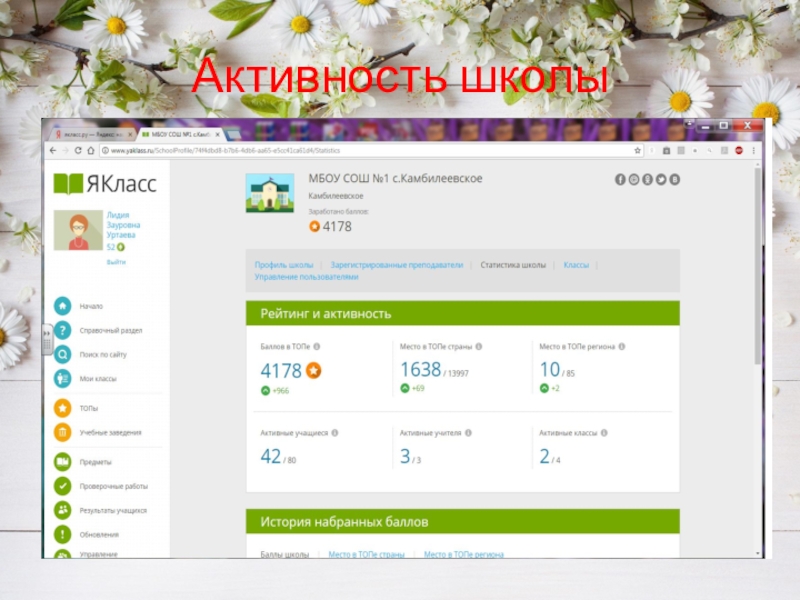The width and height of the screenshot is (800, 600).
Task: Open Chrome's three-dot menu
Action: (754, 151)
